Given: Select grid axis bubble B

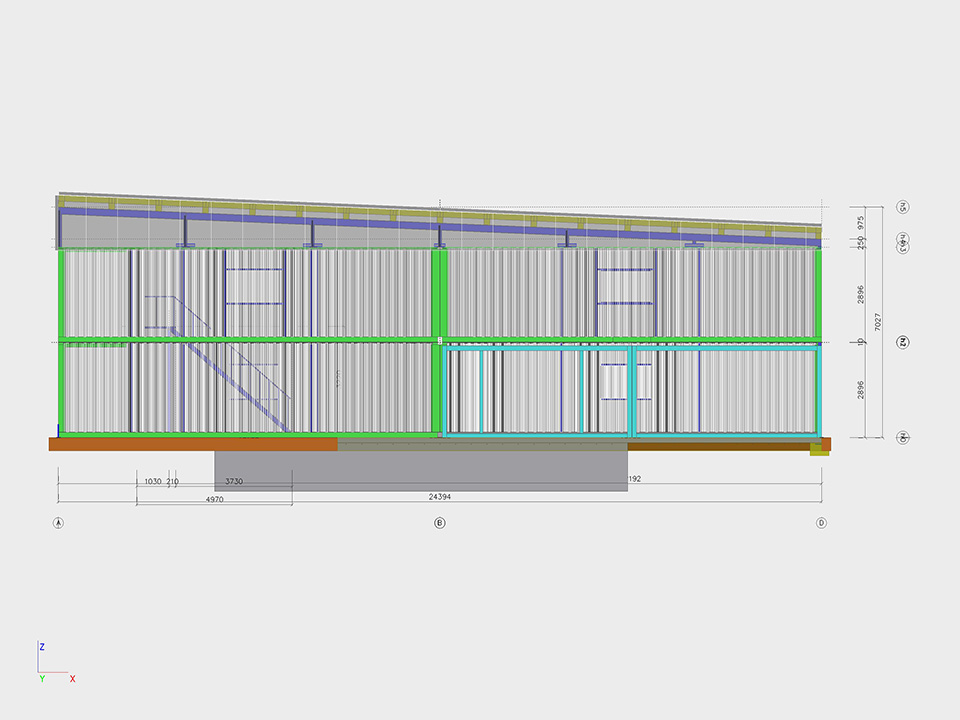Looking at the screenshot, I should pyautogui.click(x=439, y=522).
